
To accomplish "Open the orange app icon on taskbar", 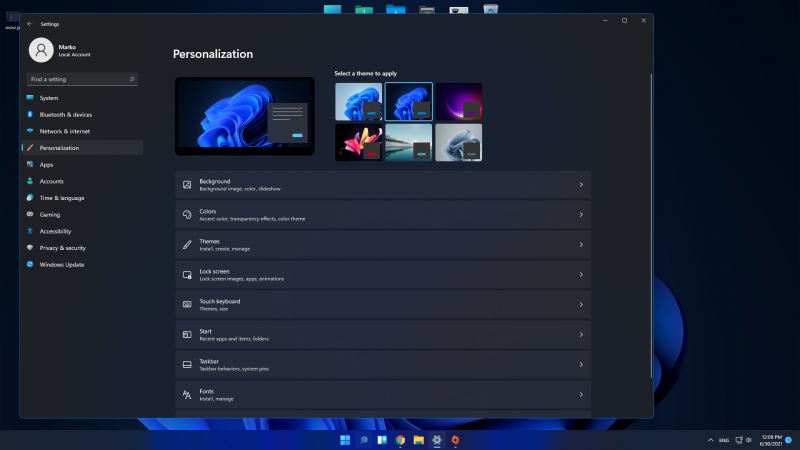I will (455, 440).
